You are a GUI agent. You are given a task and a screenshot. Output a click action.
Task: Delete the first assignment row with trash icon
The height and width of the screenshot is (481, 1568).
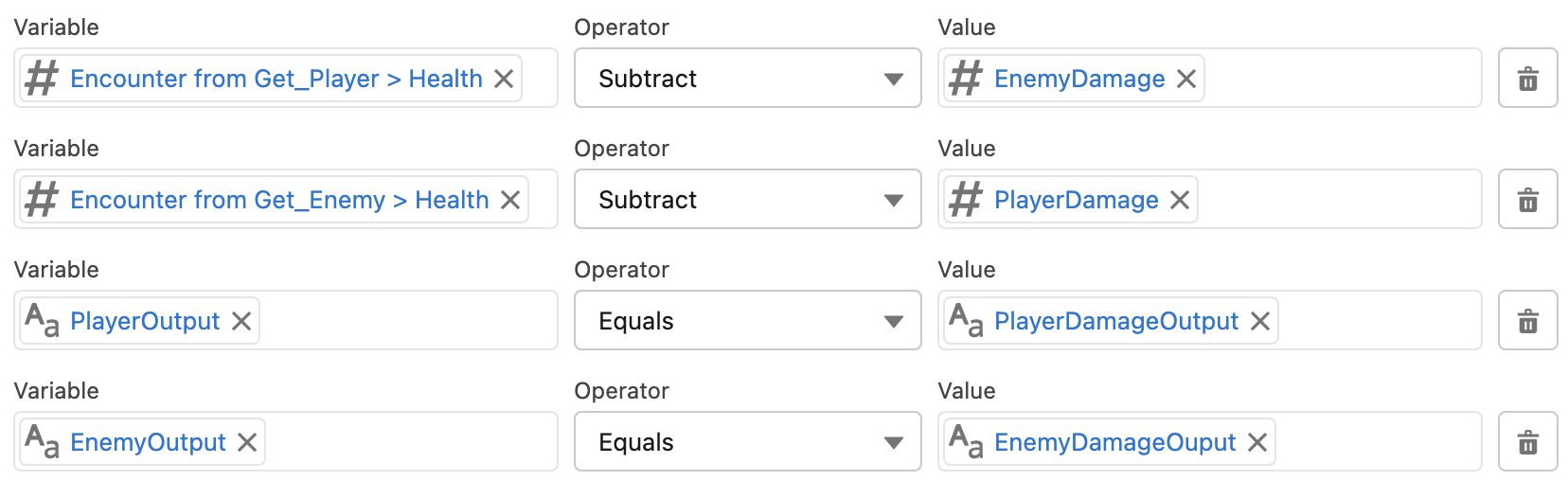coord(1527,79)
